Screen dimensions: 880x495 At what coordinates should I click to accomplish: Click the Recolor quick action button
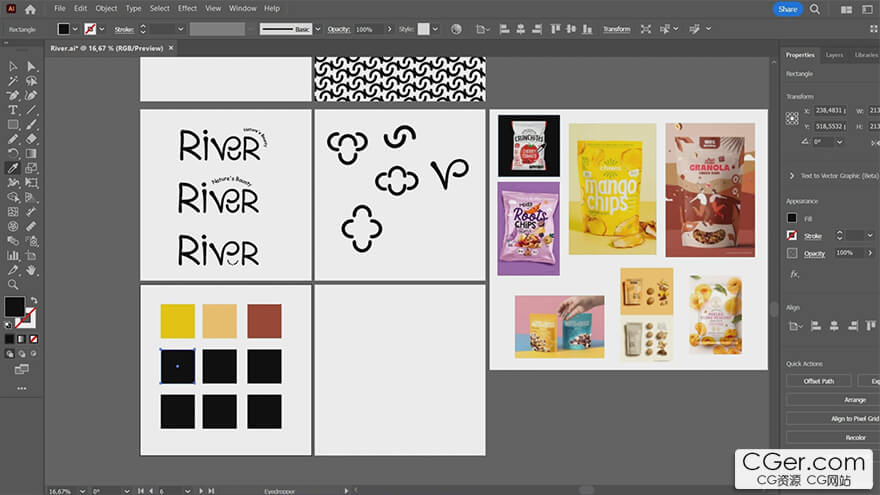(834, 437)
